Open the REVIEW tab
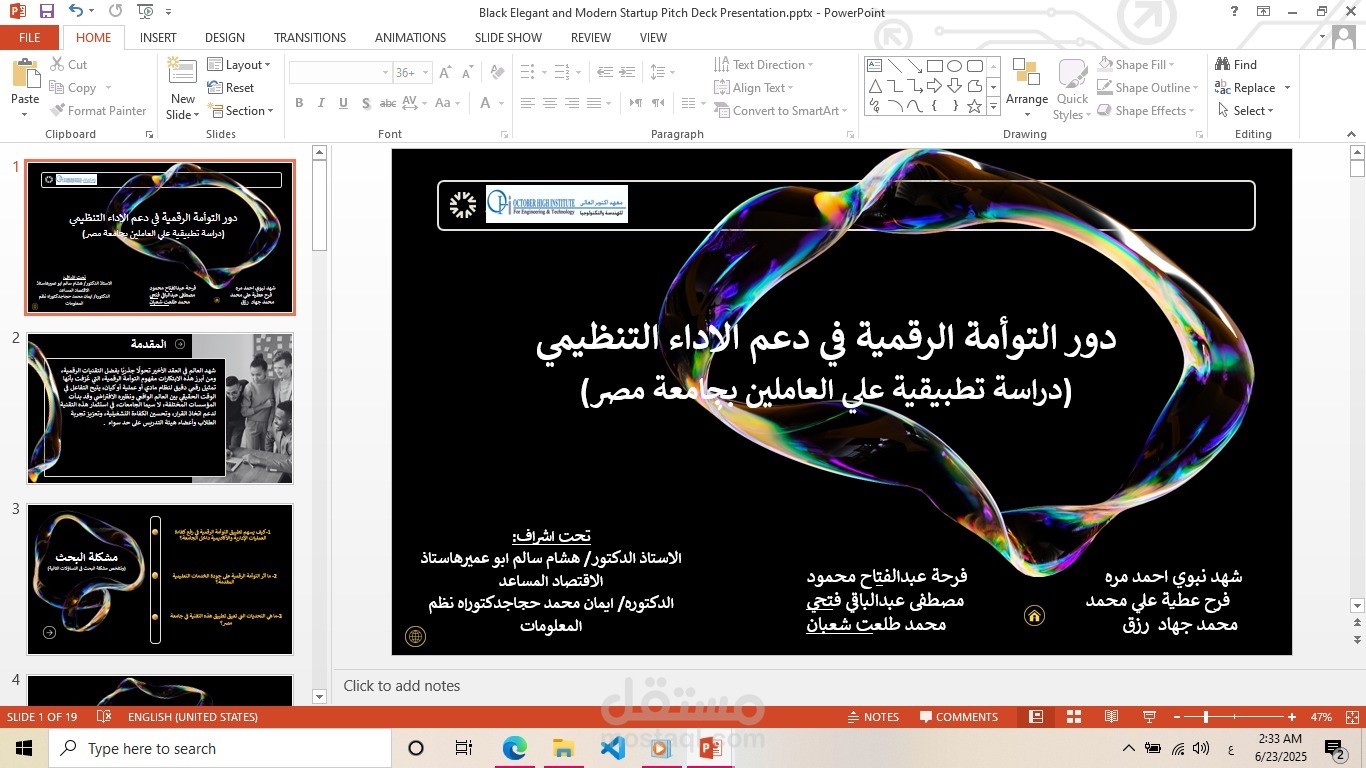This screenshot has height=768, width=1366. pos(590,37)
